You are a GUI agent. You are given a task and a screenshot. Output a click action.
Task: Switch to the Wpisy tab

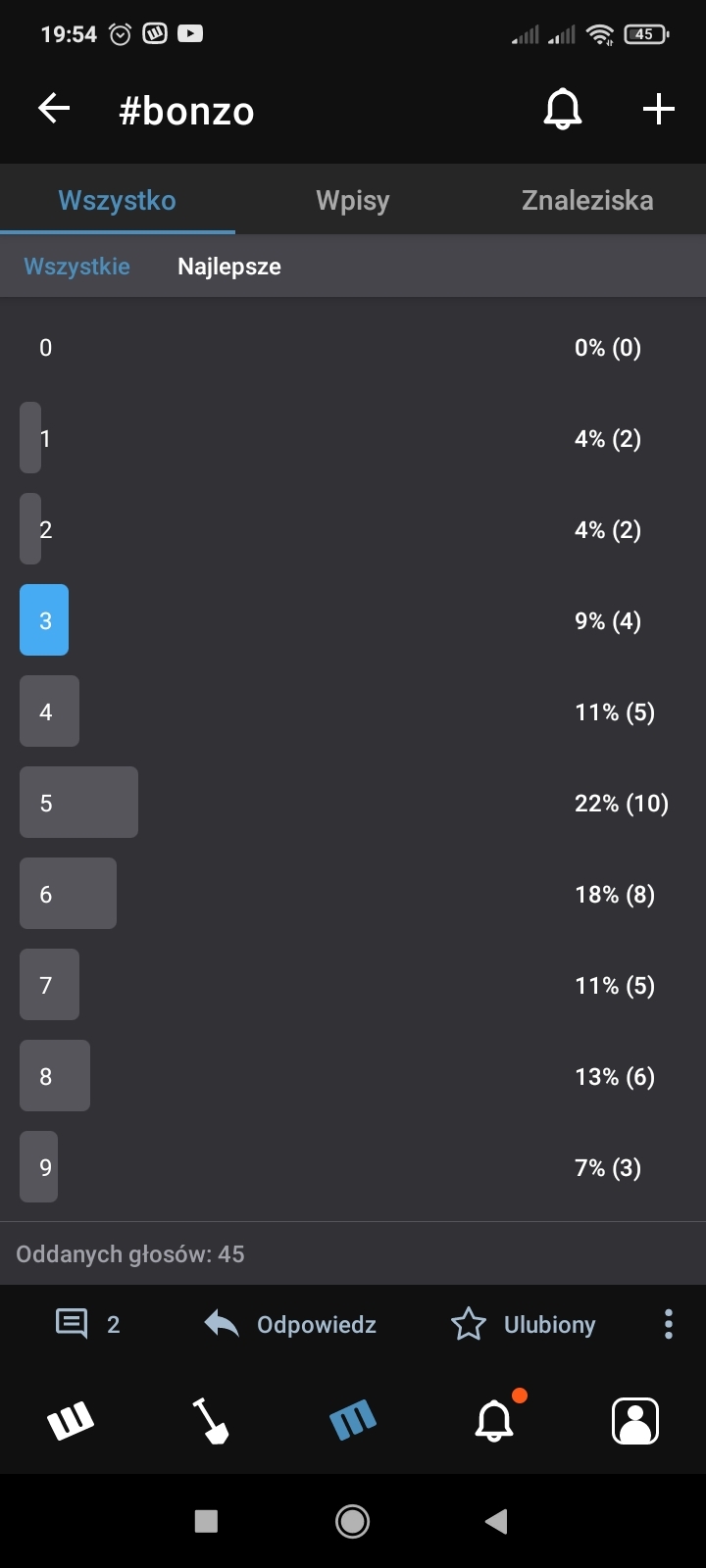tap(353, 201)
